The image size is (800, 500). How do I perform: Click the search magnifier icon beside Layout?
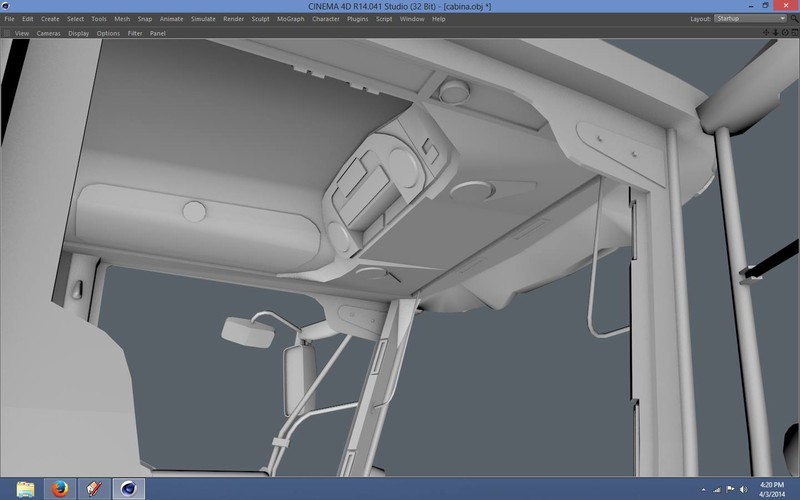click(x=795, y=18)
